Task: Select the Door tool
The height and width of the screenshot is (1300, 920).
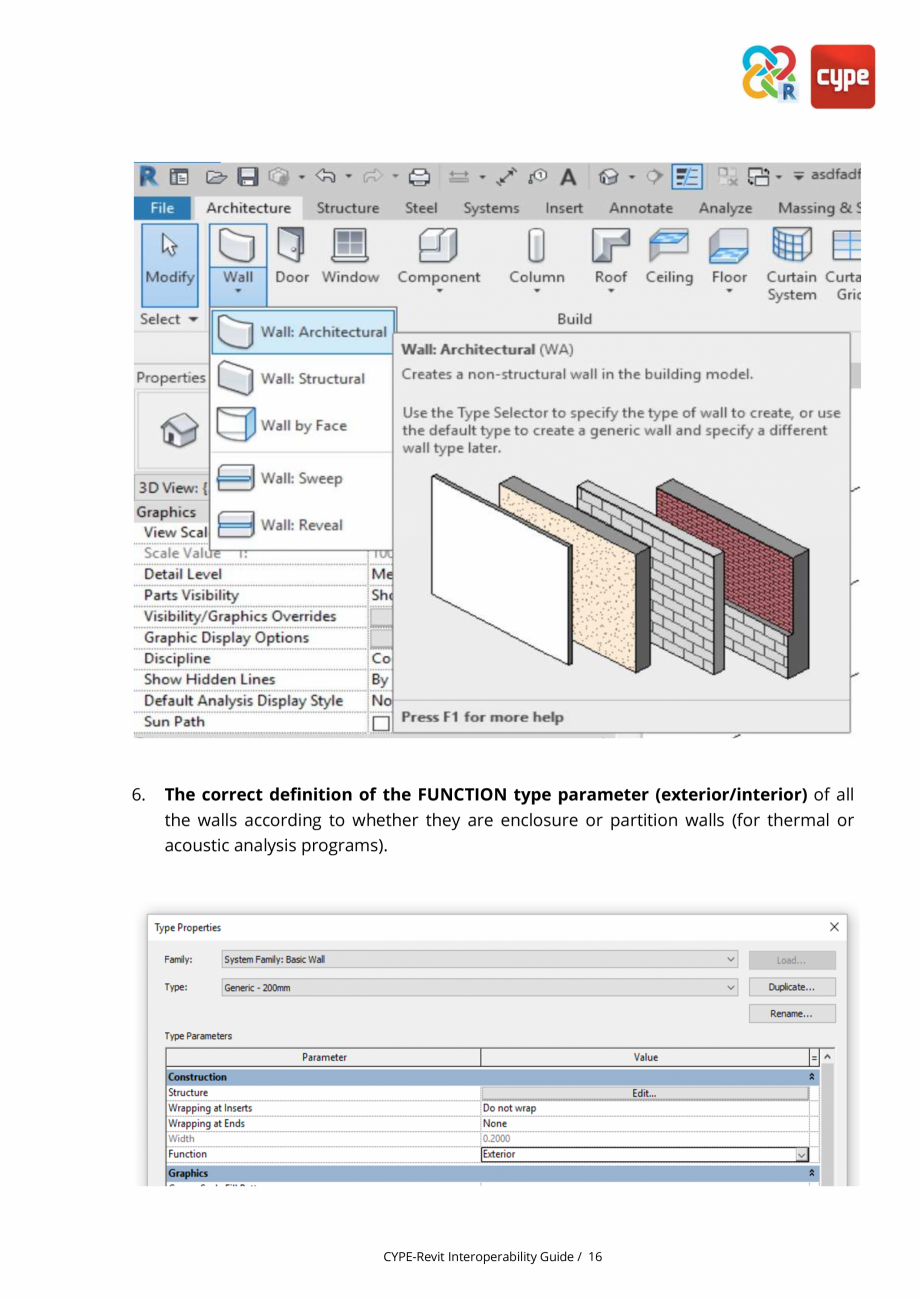Action: (291, 253)
